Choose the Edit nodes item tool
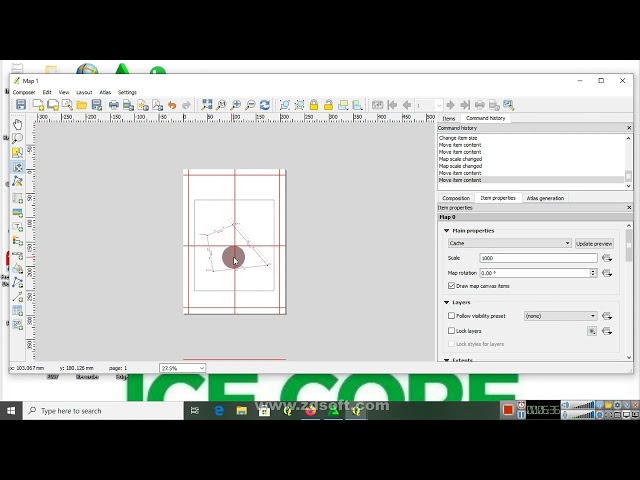640x480 pixels. coord(18,181)
